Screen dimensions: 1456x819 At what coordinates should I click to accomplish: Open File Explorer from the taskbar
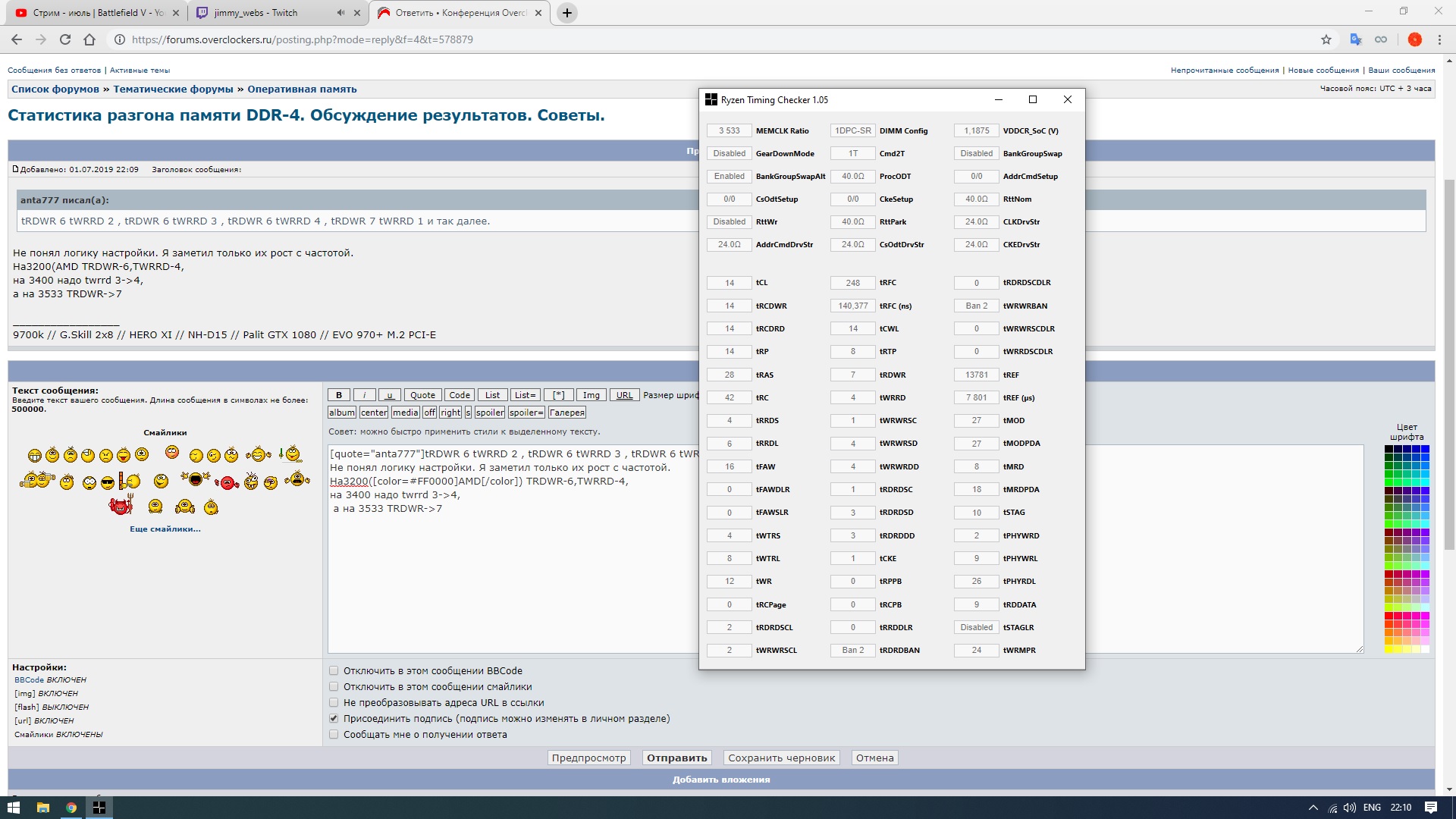point(42,808)
